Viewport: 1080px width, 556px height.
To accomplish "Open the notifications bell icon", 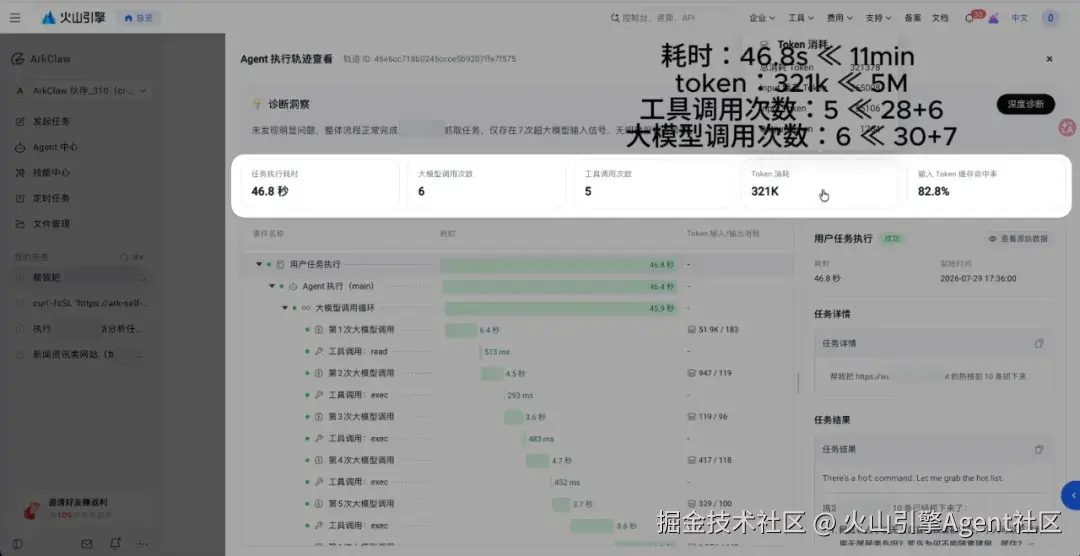I will pos(970,19).
